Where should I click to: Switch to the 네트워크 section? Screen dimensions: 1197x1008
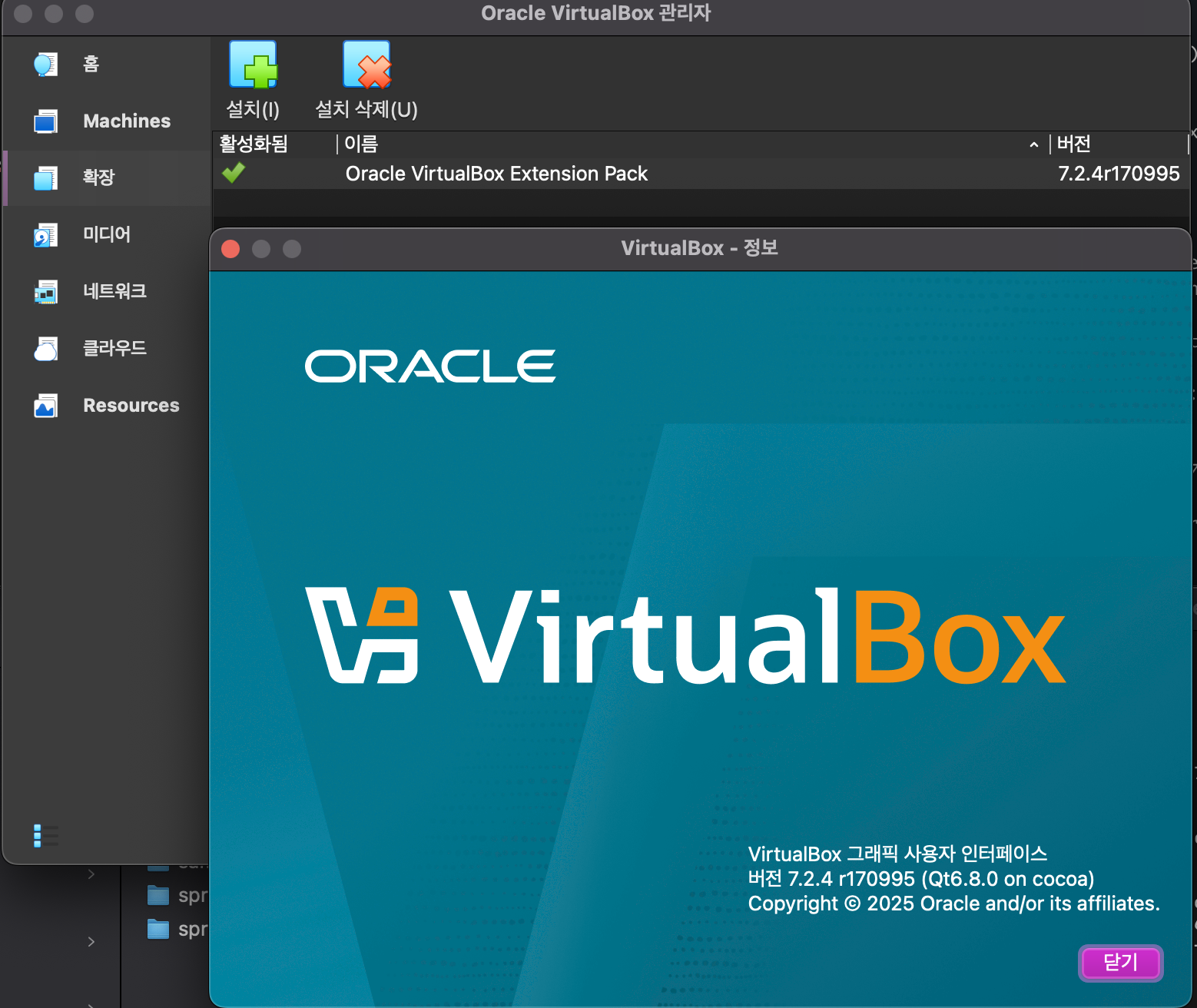tap(114, 291)
